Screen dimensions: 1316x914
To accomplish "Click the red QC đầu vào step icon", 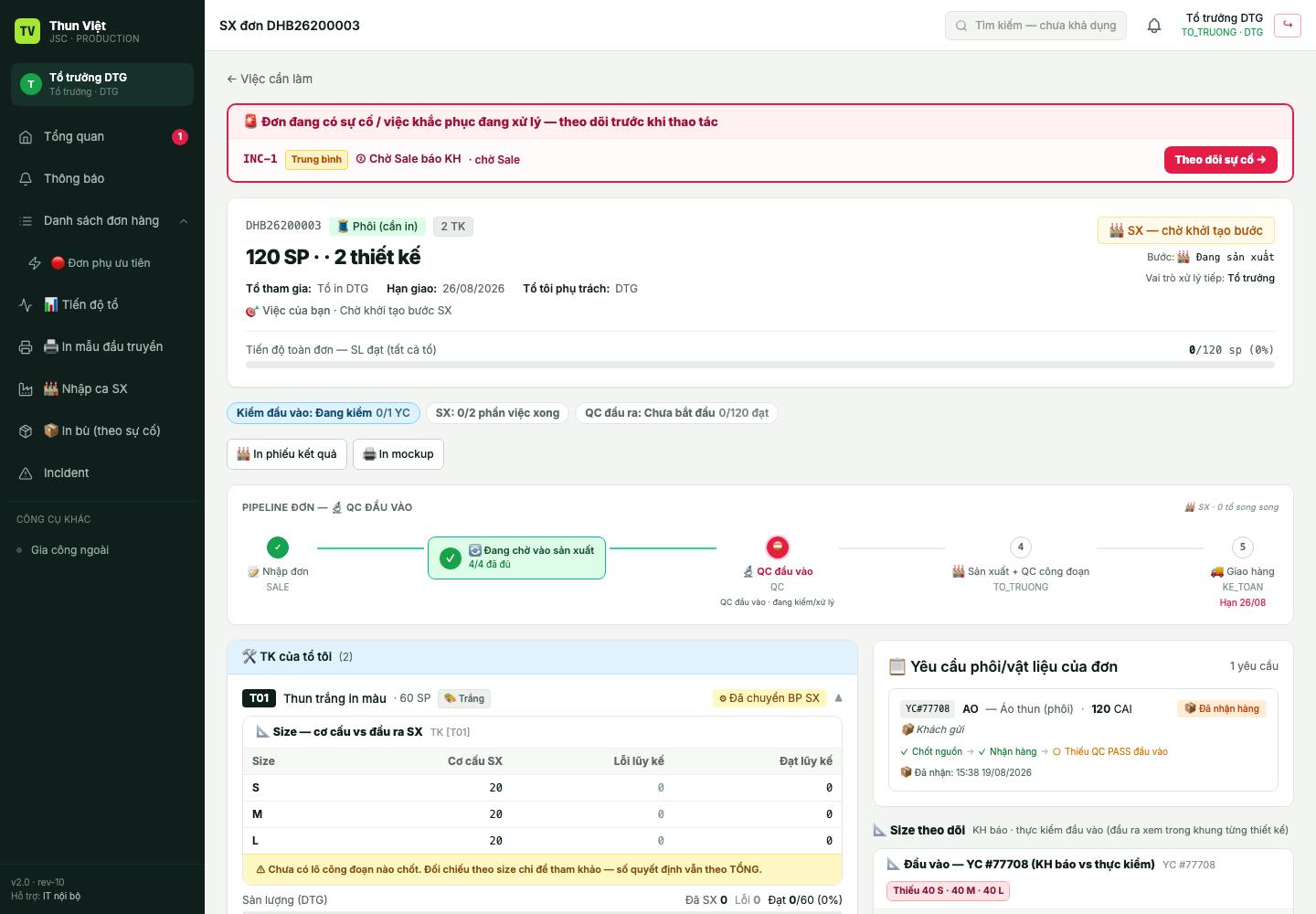I will 777,547.
